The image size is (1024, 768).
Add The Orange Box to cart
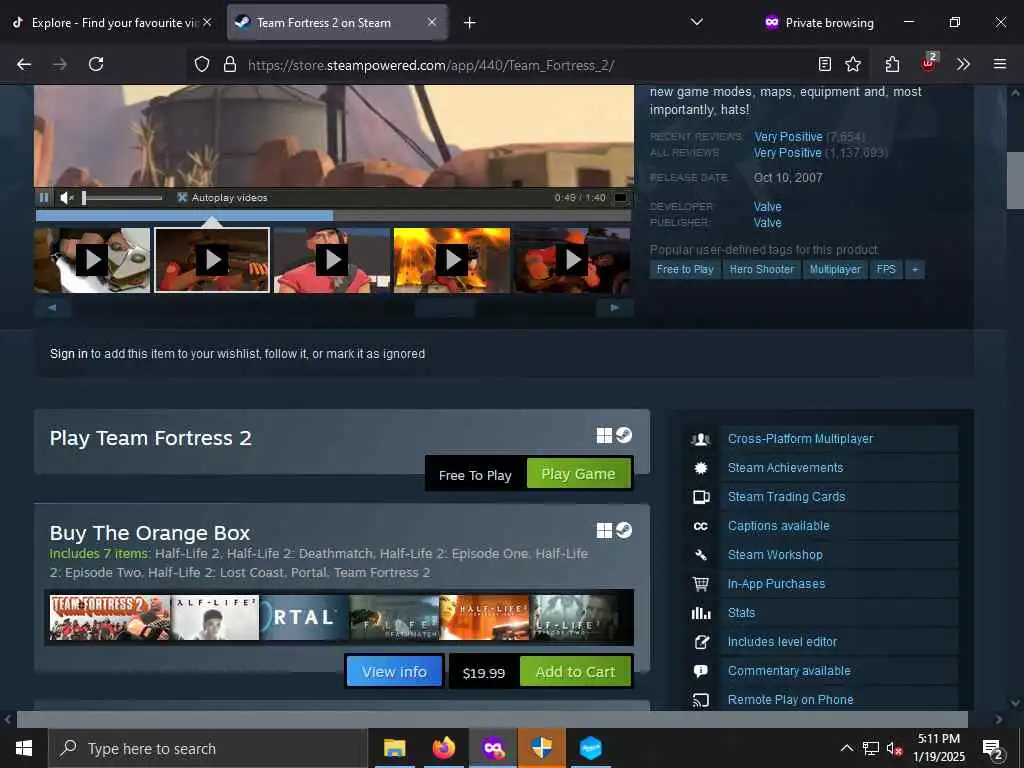pos(575,671)
